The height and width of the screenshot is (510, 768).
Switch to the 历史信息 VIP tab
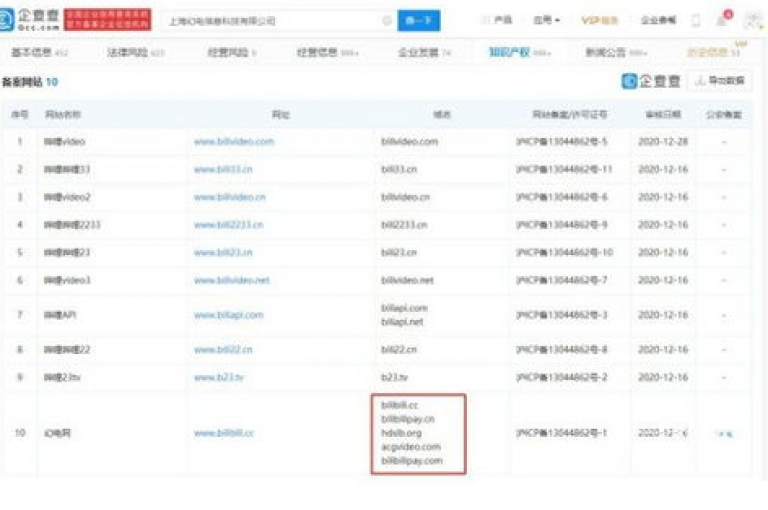[714, 52]
